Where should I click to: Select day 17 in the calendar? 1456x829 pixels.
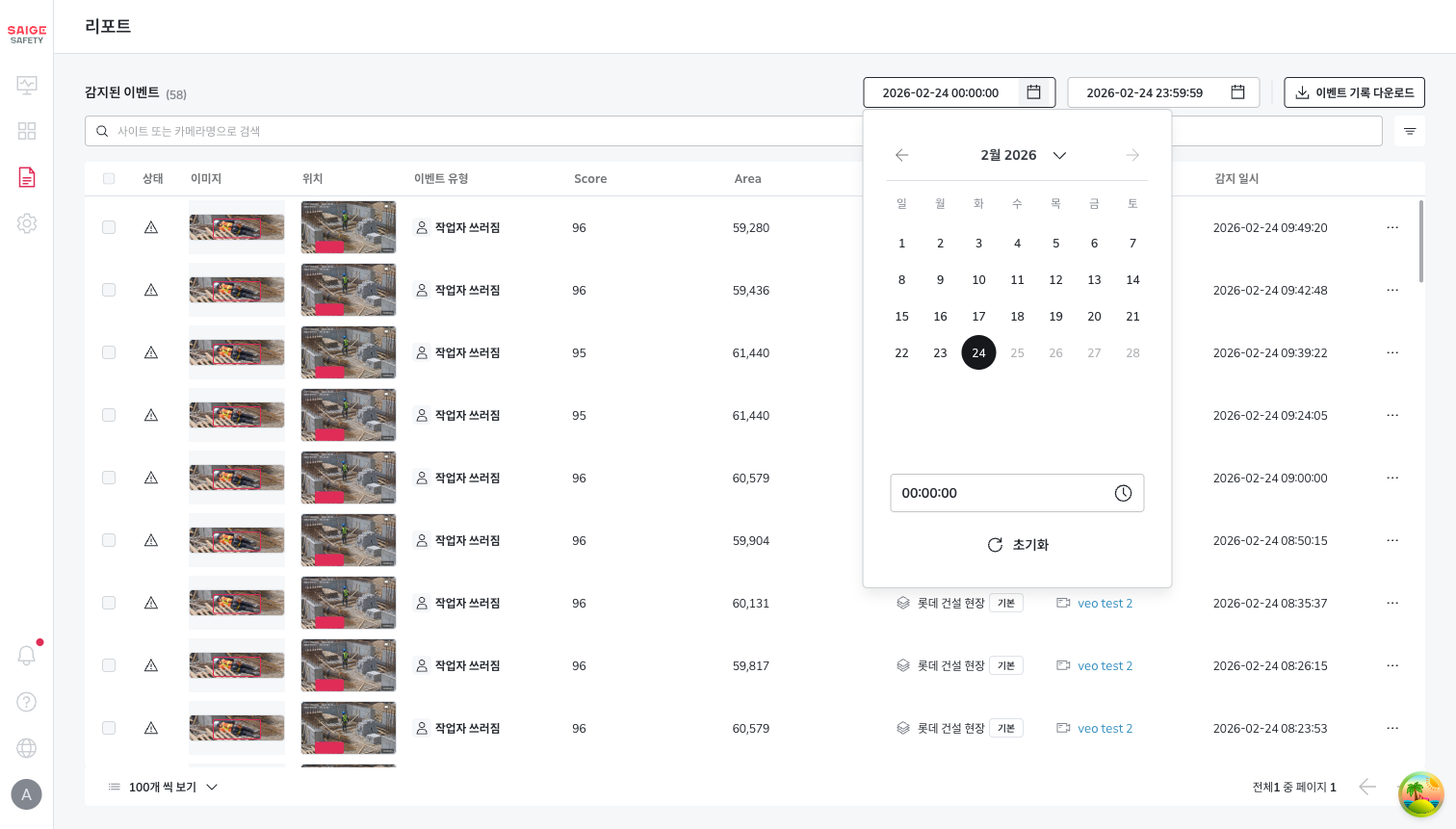coord(978,316)
